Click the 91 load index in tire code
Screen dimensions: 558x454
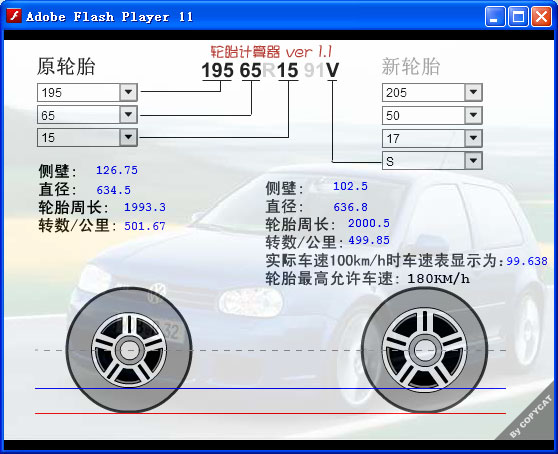(314, 70)
